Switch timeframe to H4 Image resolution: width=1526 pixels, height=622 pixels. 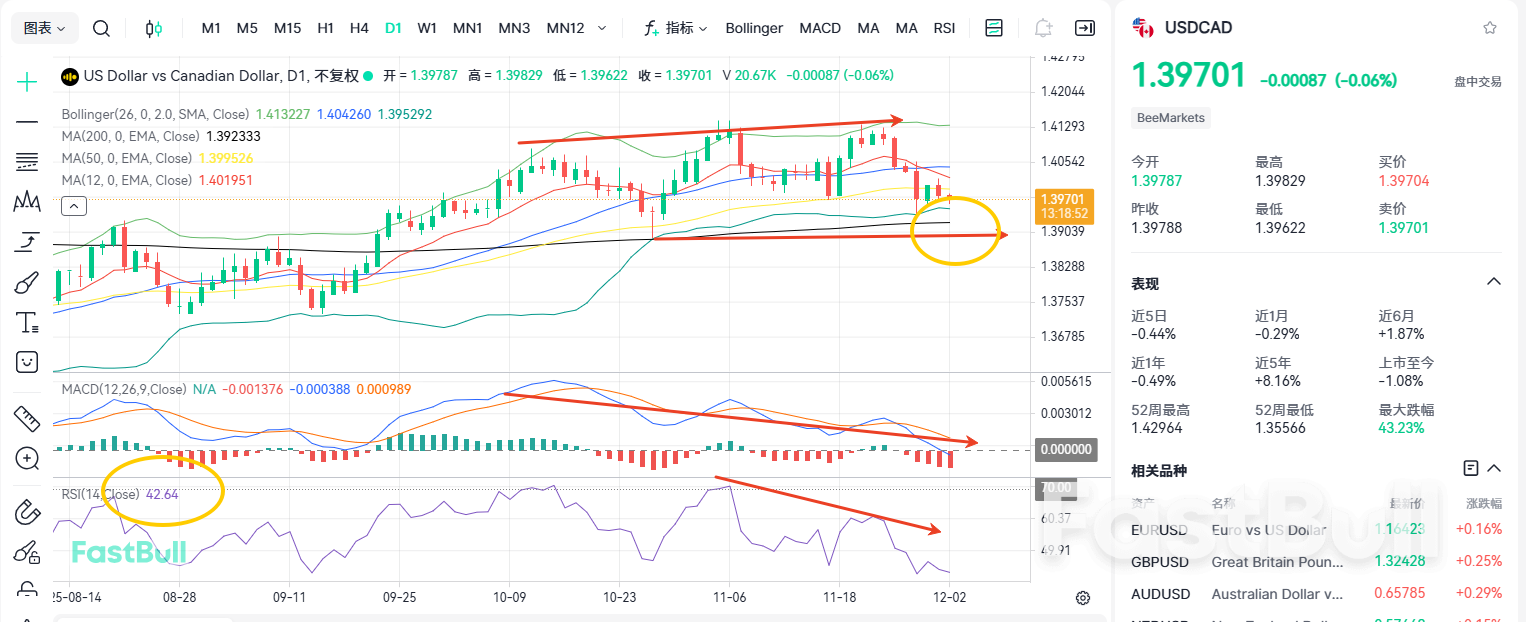(359, 28)
